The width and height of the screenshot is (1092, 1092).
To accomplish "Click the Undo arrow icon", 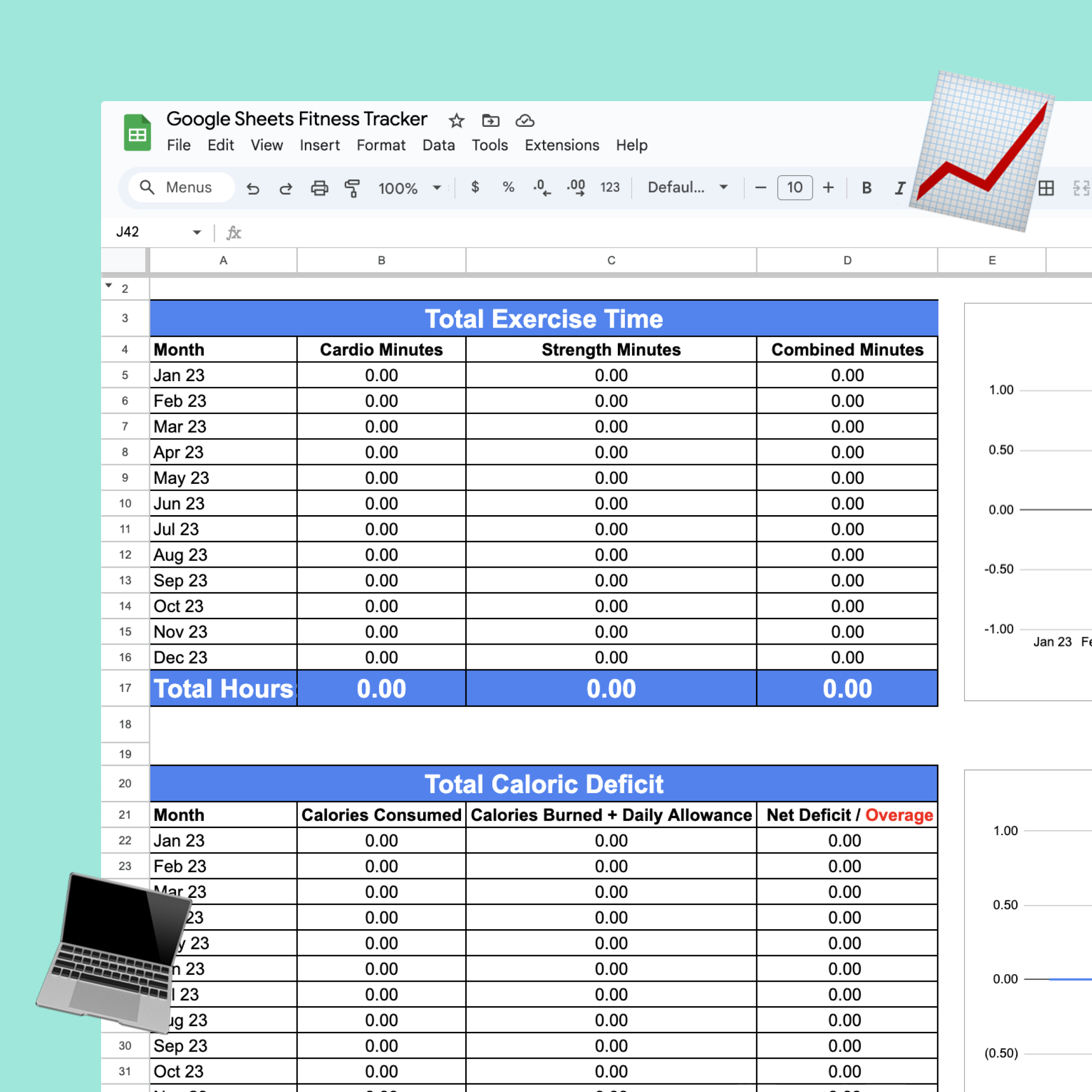I will click(253, 188).
